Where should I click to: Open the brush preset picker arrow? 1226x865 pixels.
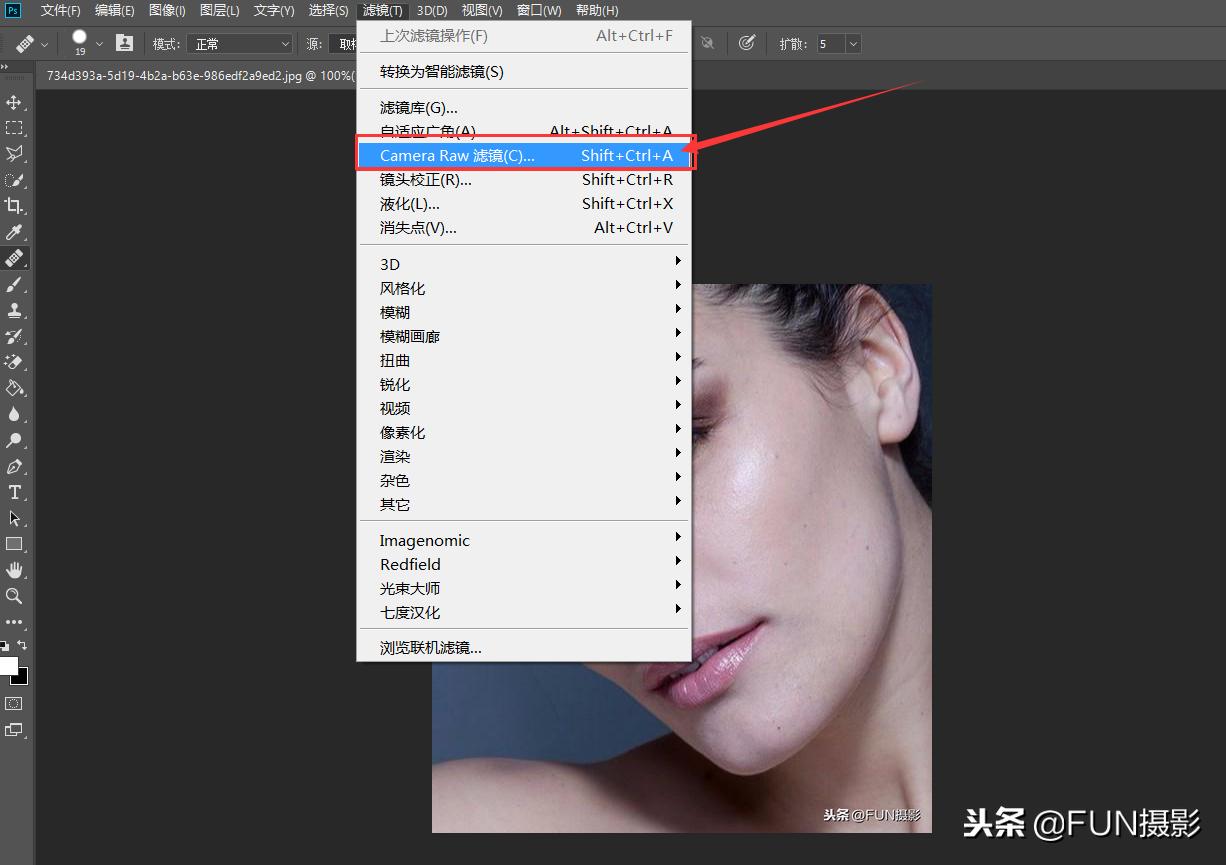pyautogui.click(x=99, y=44)
